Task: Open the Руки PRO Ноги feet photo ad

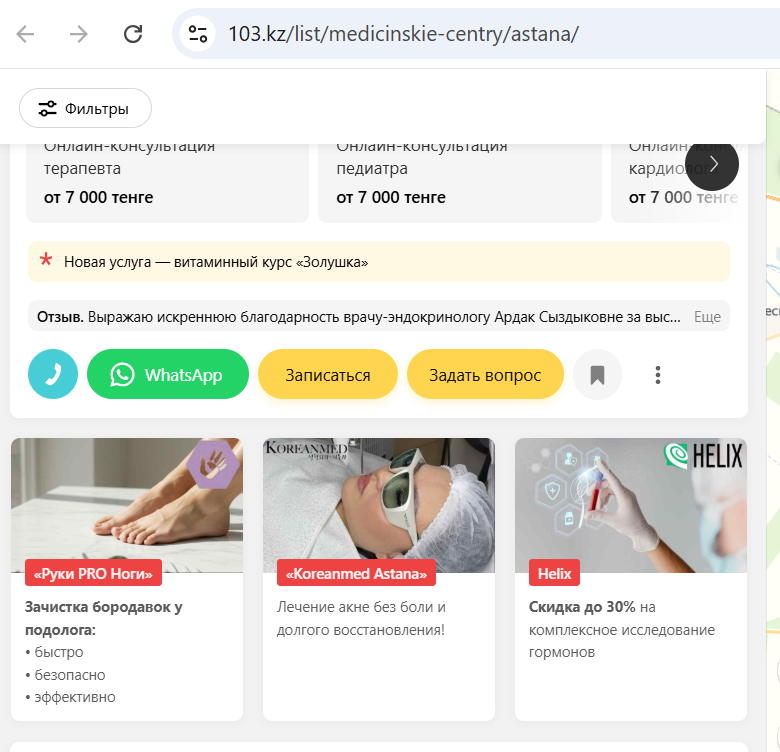Action: coord(127,505)
